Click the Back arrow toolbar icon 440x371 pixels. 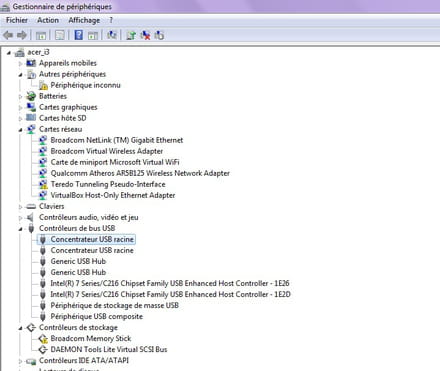pos(8,35)
